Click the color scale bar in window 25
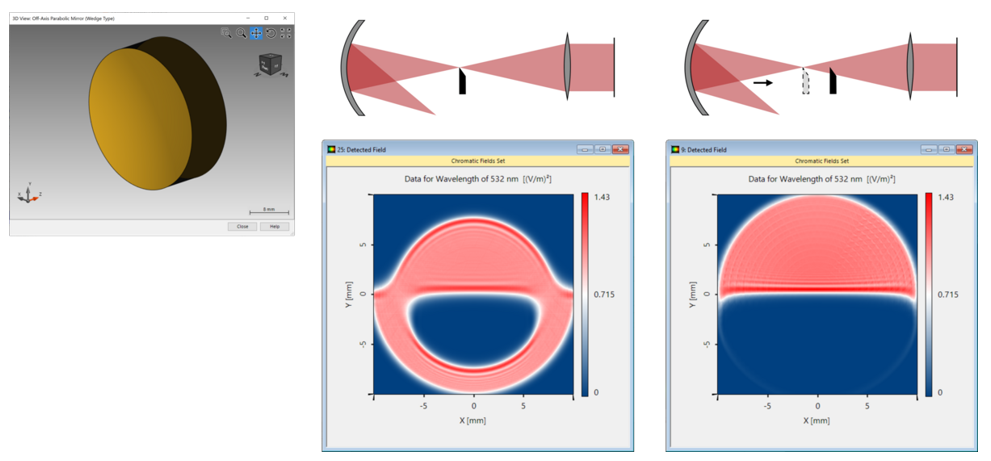Image resolution: width=991 pixels, height=461 pixels. 585,294
